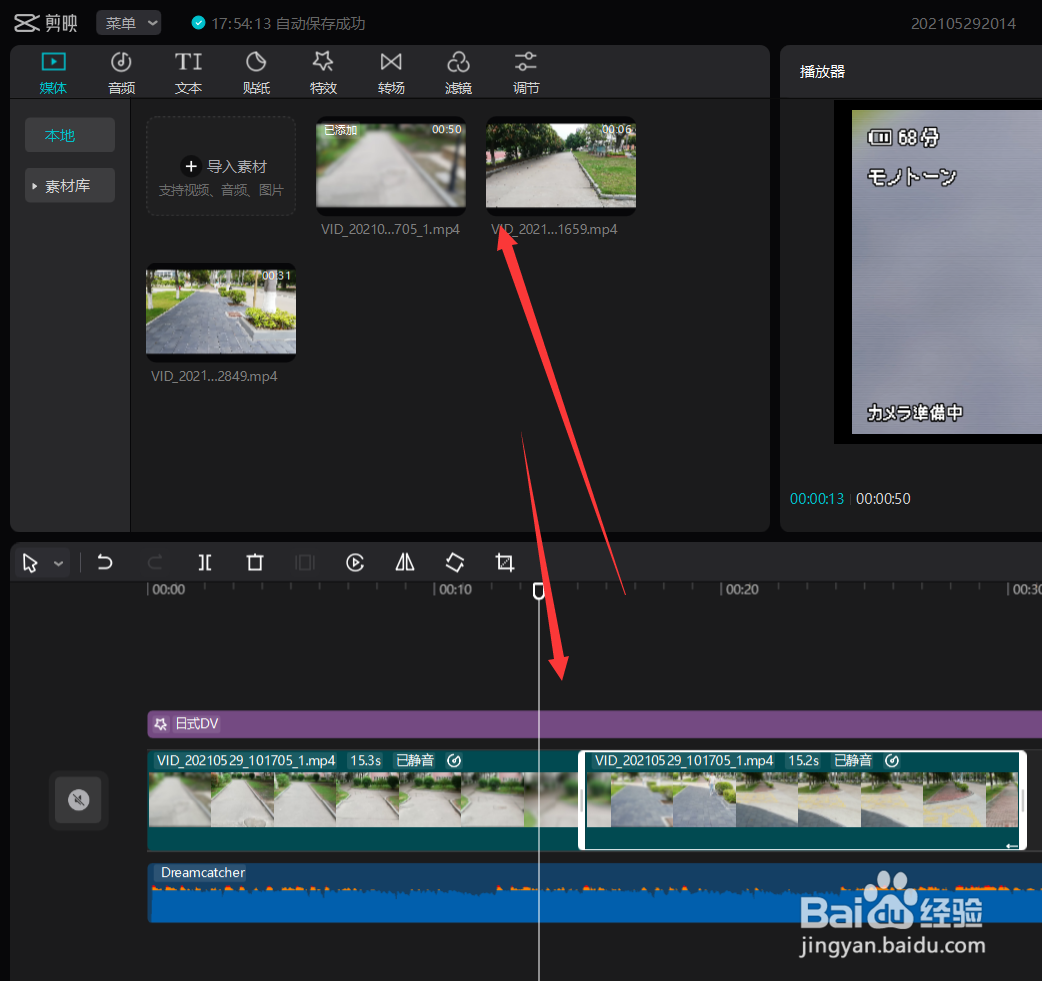Toggle mute on the main video track

(78, 800)
